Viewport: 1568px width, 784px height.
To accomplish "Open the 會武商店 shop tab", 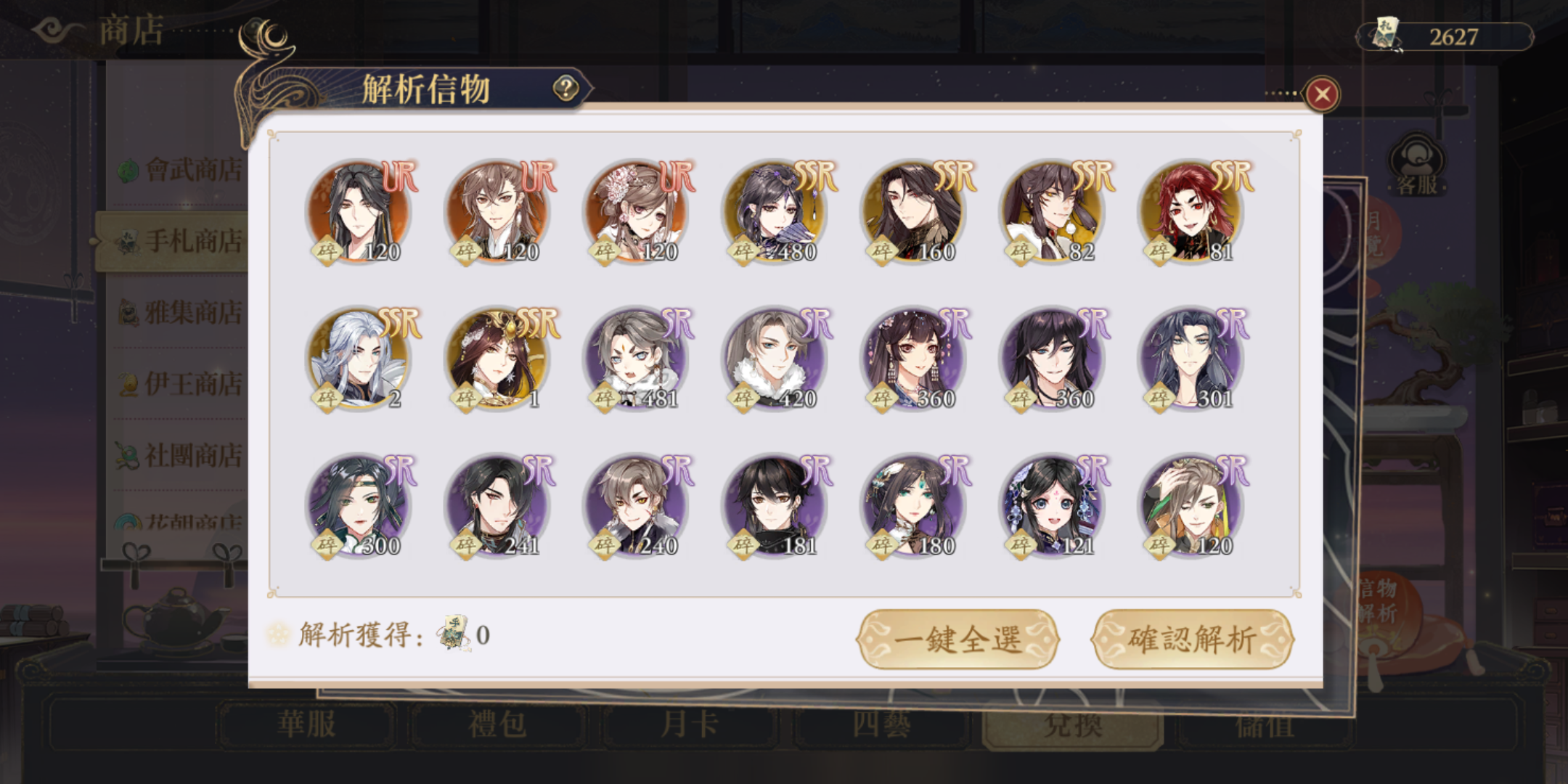I will point(180,171).
